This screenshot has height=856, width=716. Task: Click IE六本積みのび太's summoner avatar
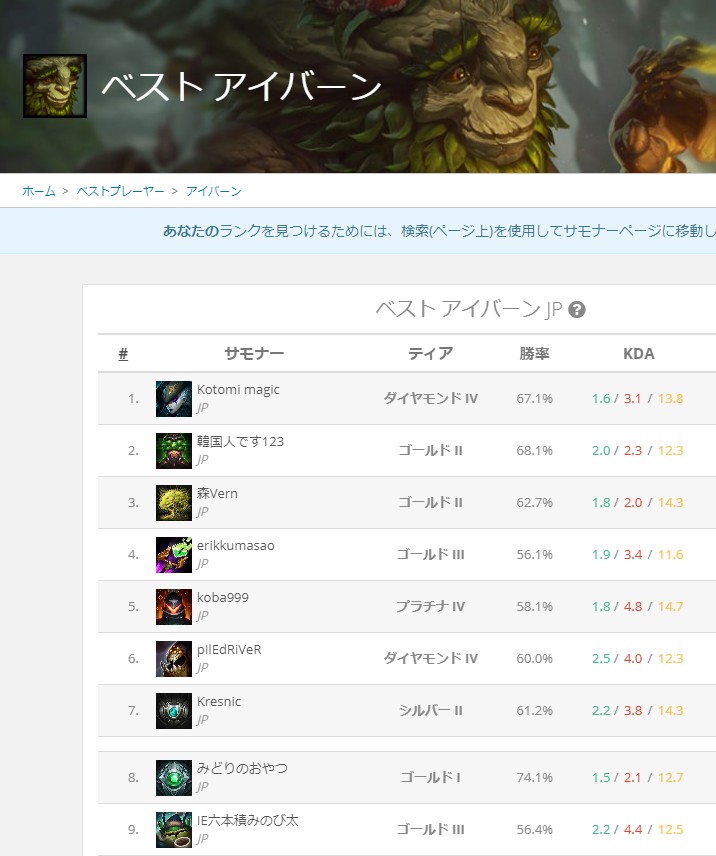click(x=174, y=830)
